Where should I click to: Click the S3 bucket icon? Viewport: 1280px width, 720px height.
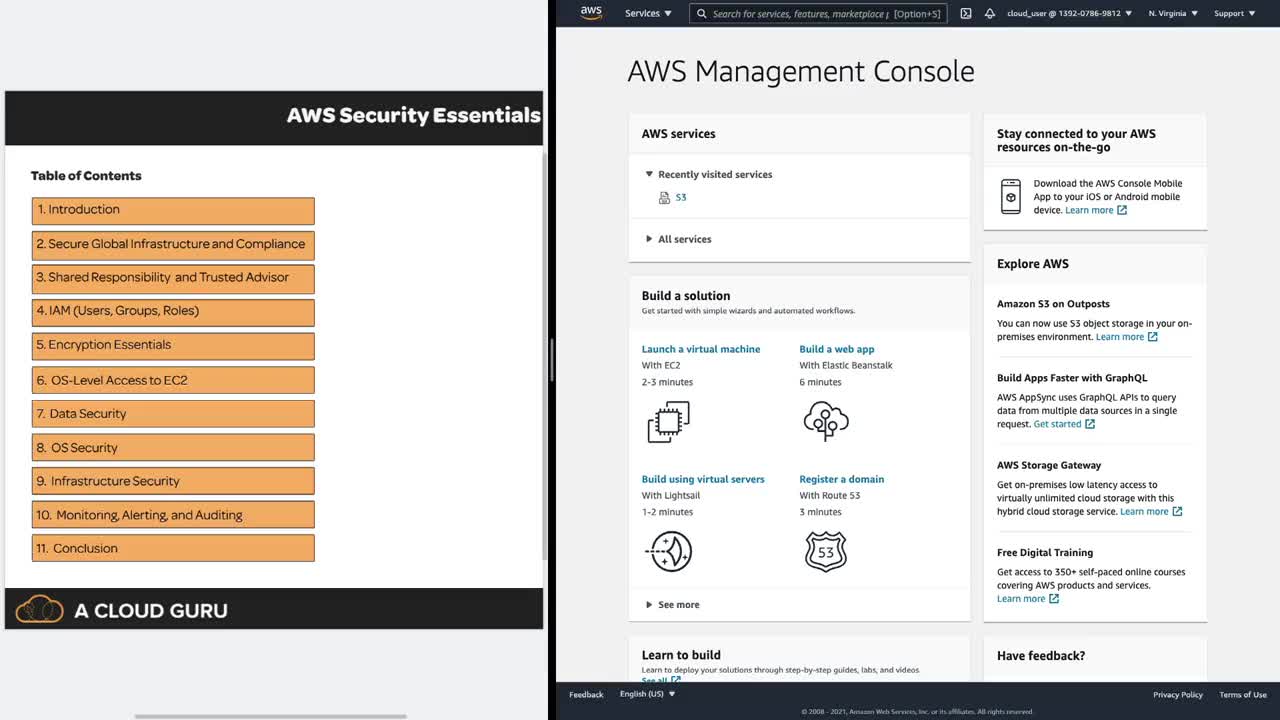pos(664,198)
